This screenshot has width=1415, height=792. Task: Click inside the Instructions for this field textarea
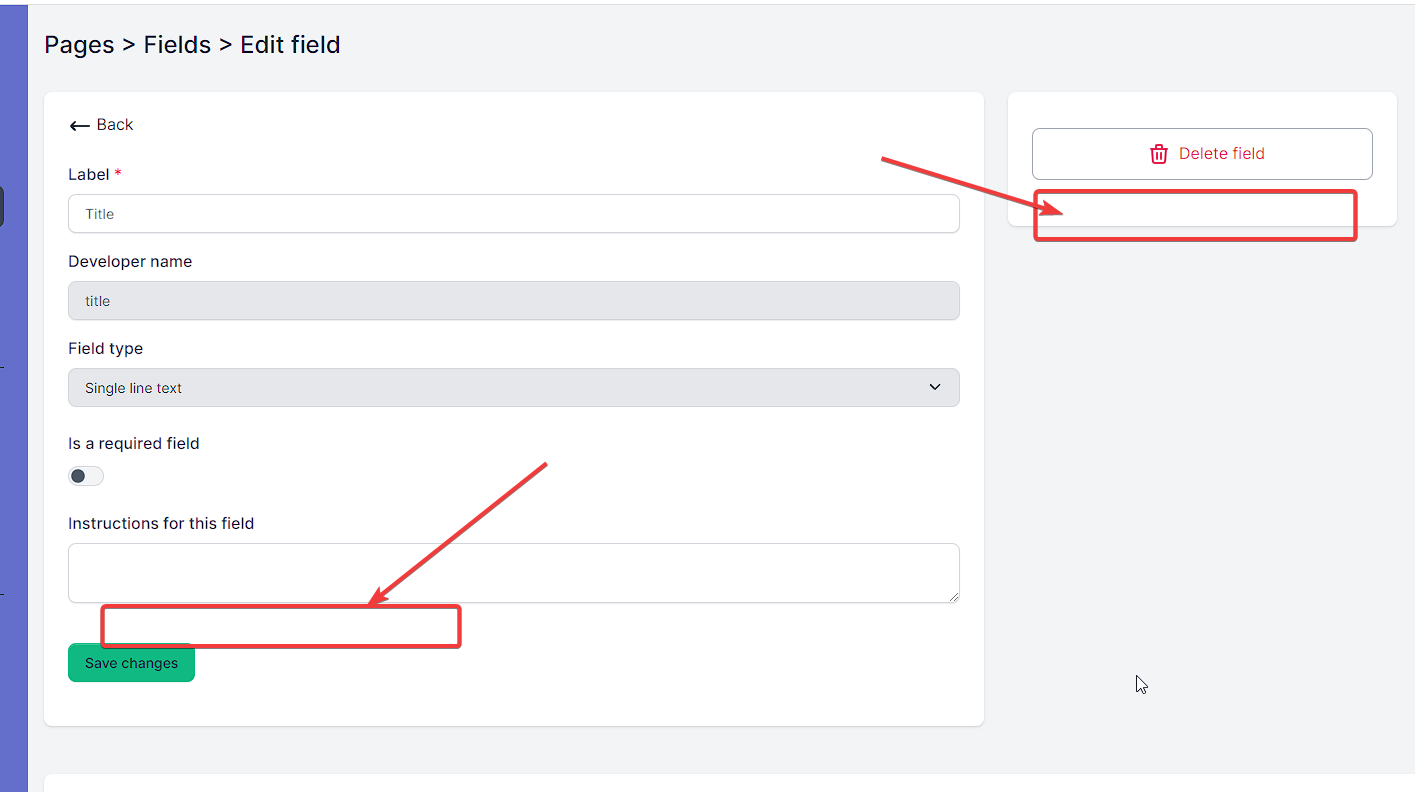pos(514,573)
